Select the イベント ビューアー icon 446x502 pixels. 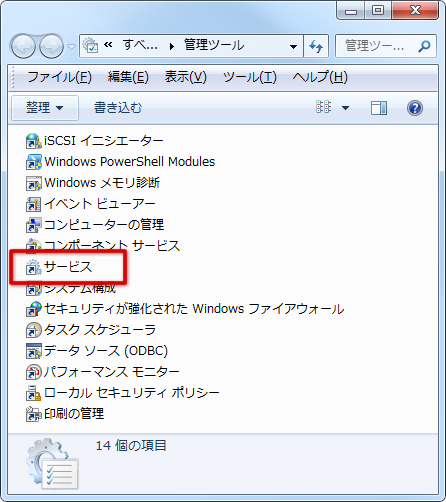[x=34, y=204]
